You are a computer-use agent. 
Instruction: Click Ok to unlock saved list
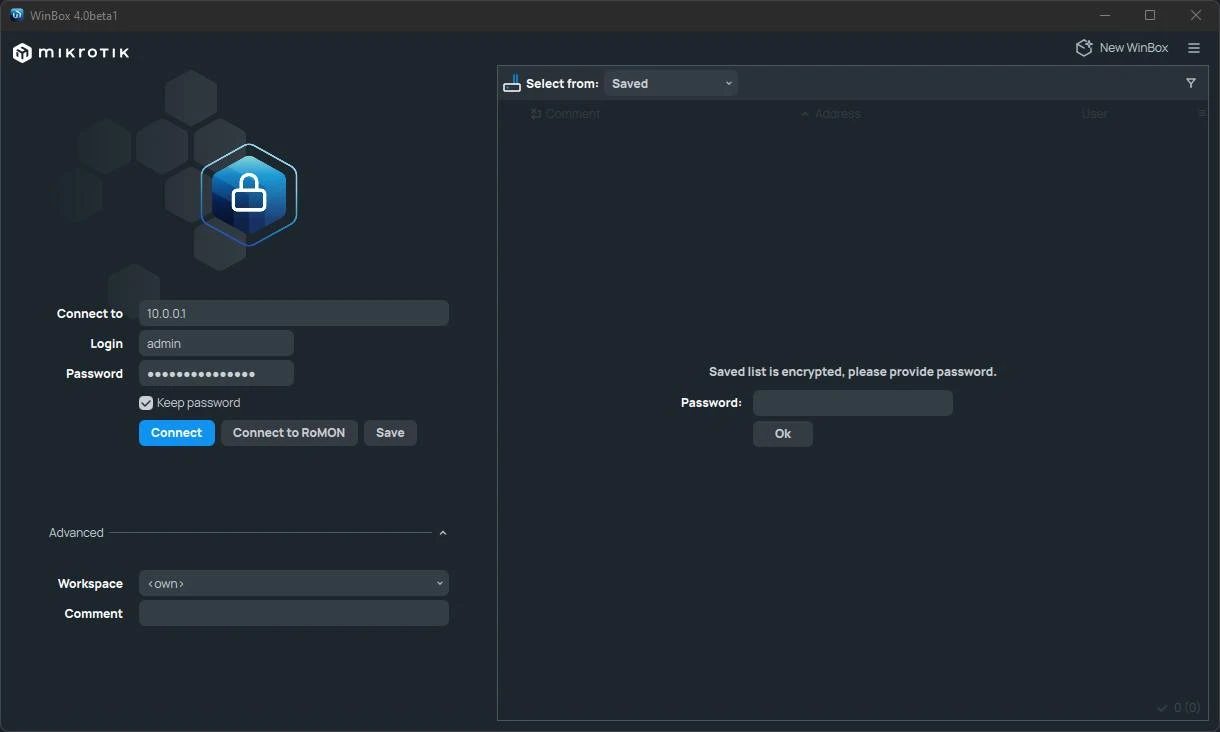pyautogui.click(x=782, y=434)
